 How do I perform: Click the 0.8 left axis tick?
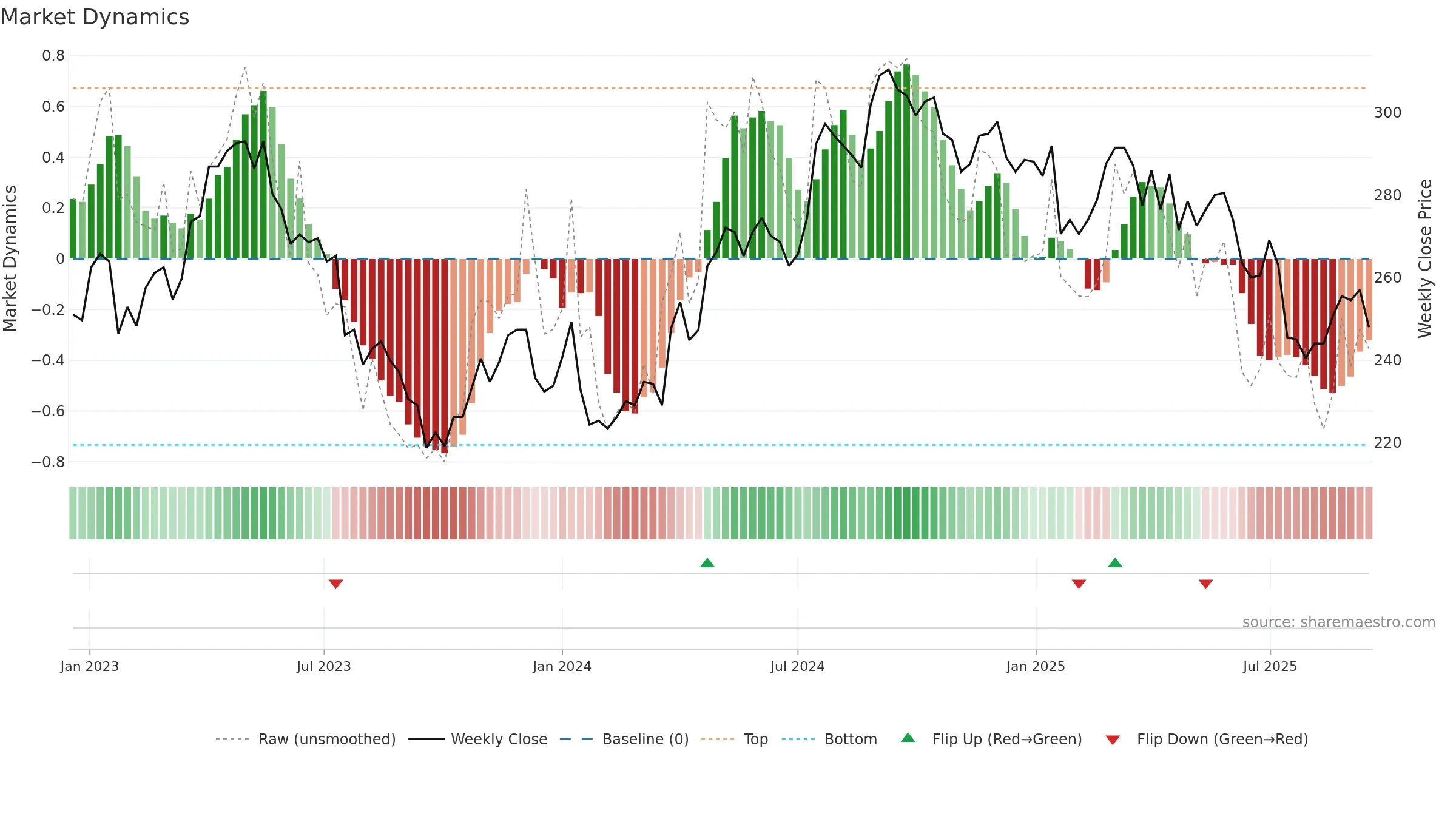[53, 56]
